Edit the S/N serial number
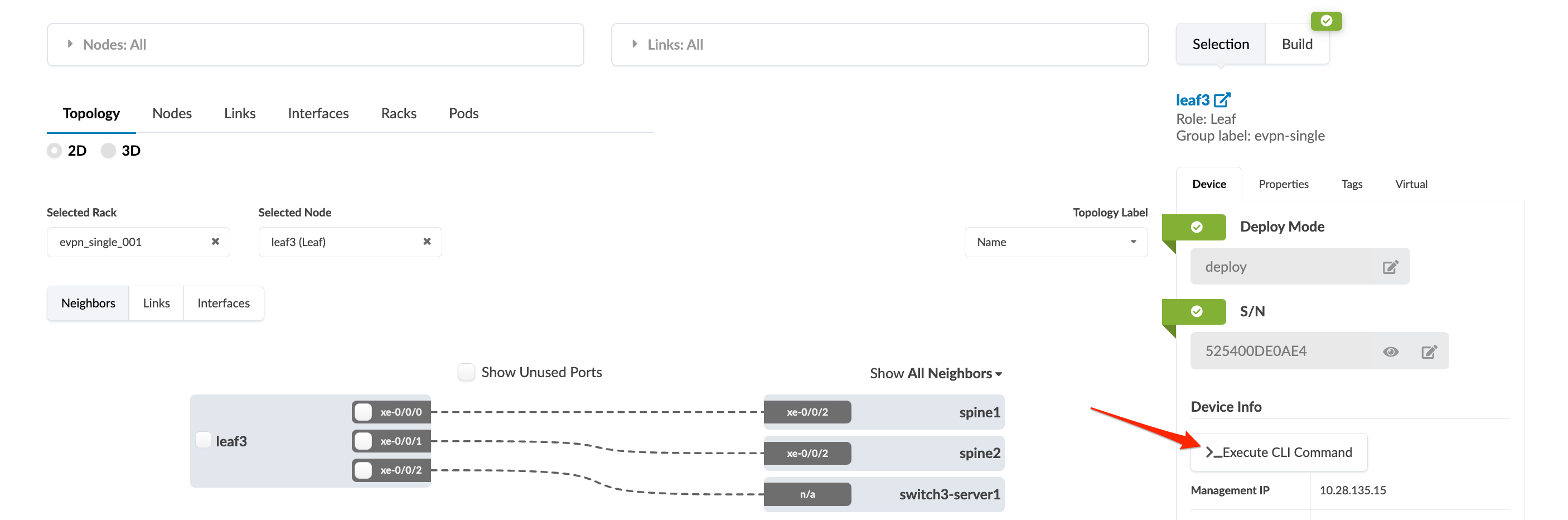This screenshot has width=1568, height=520. click(1429, 352)
